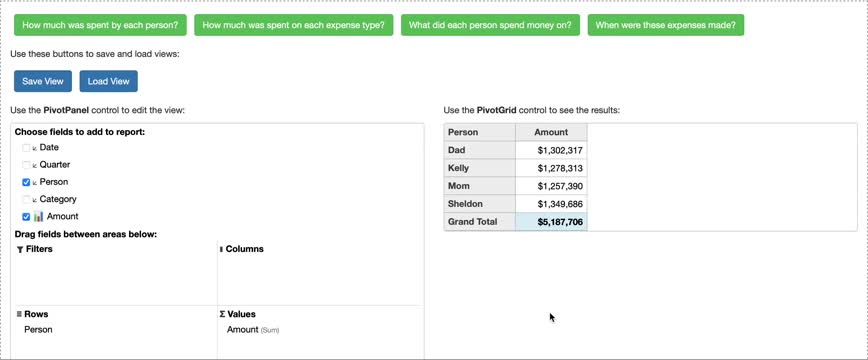The width and height of the screenshot is (868, 360).
Task: Click the Save View button
Action: pyautogui.click(x=43, y=81)
